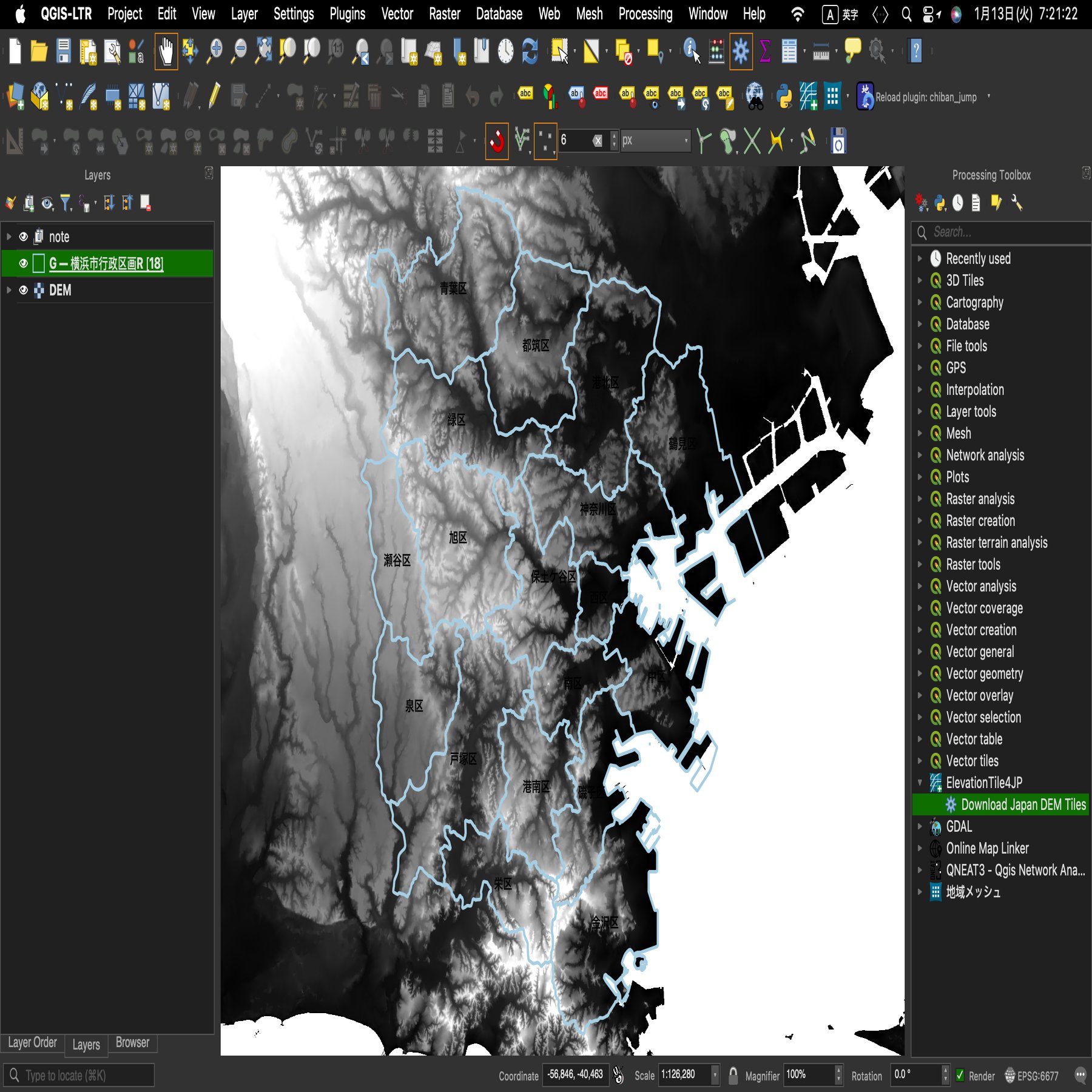The width and height of the screenshot is (1092, 1092).
Task: Switch to the Layer Order tab
Action: [32, 1042]
